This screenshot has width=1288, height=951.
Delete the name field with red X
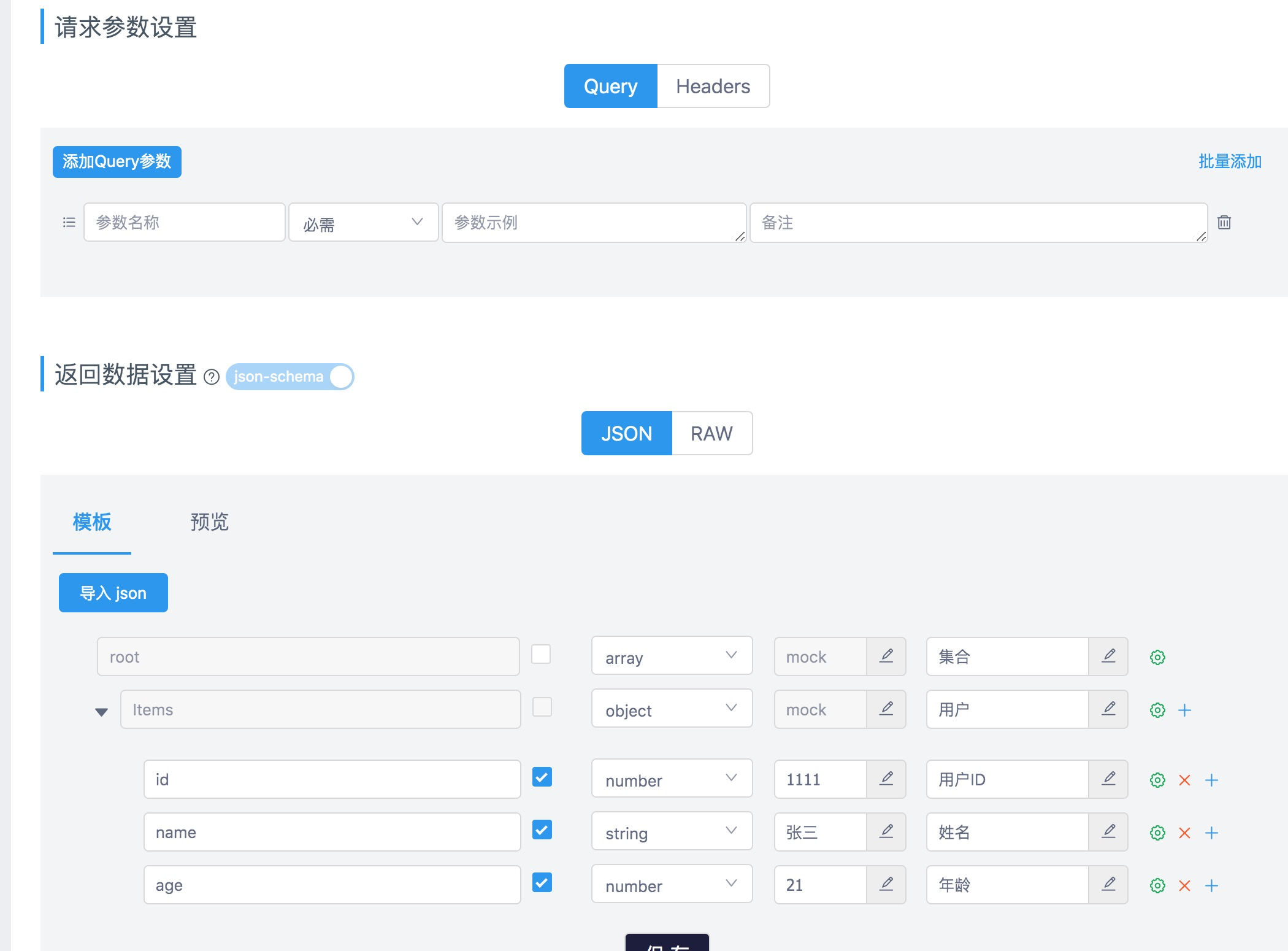point(1184,833)
